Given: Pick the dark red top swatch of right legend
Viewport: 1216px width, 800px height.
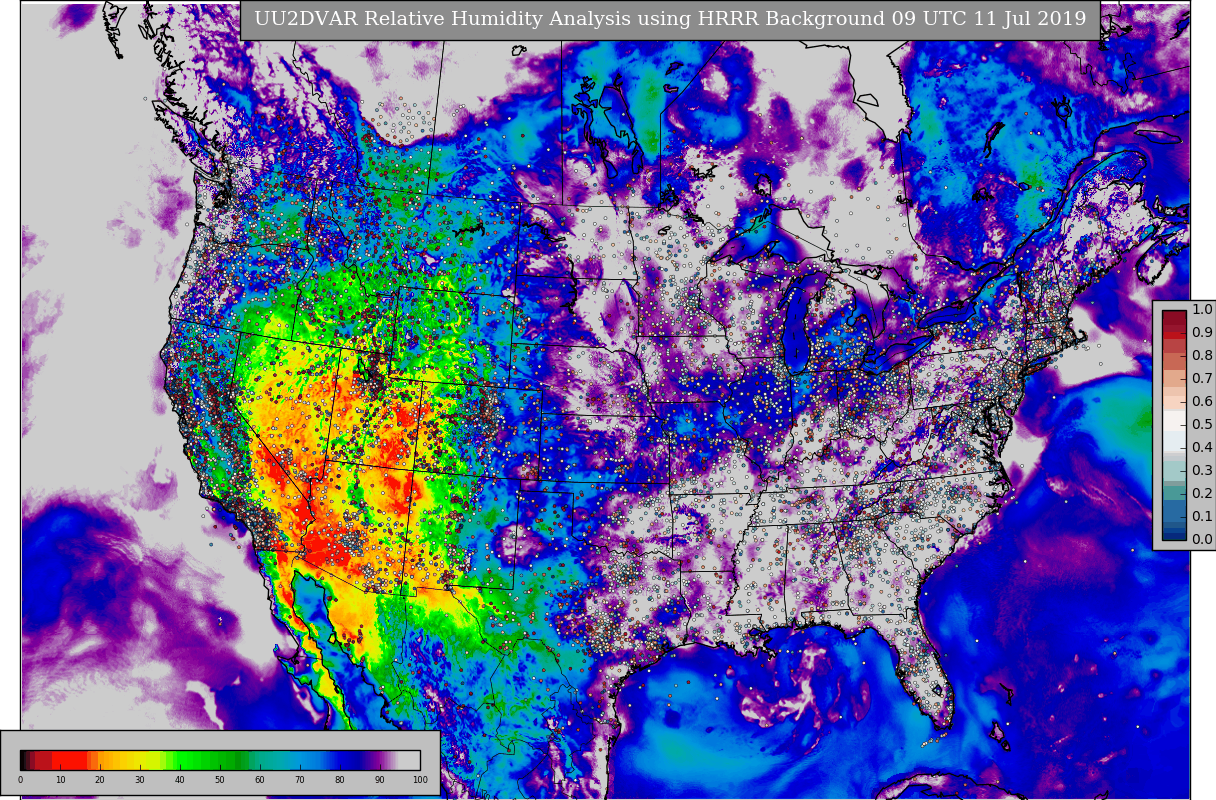Looking at the screenshot, I should (1174, 316).
